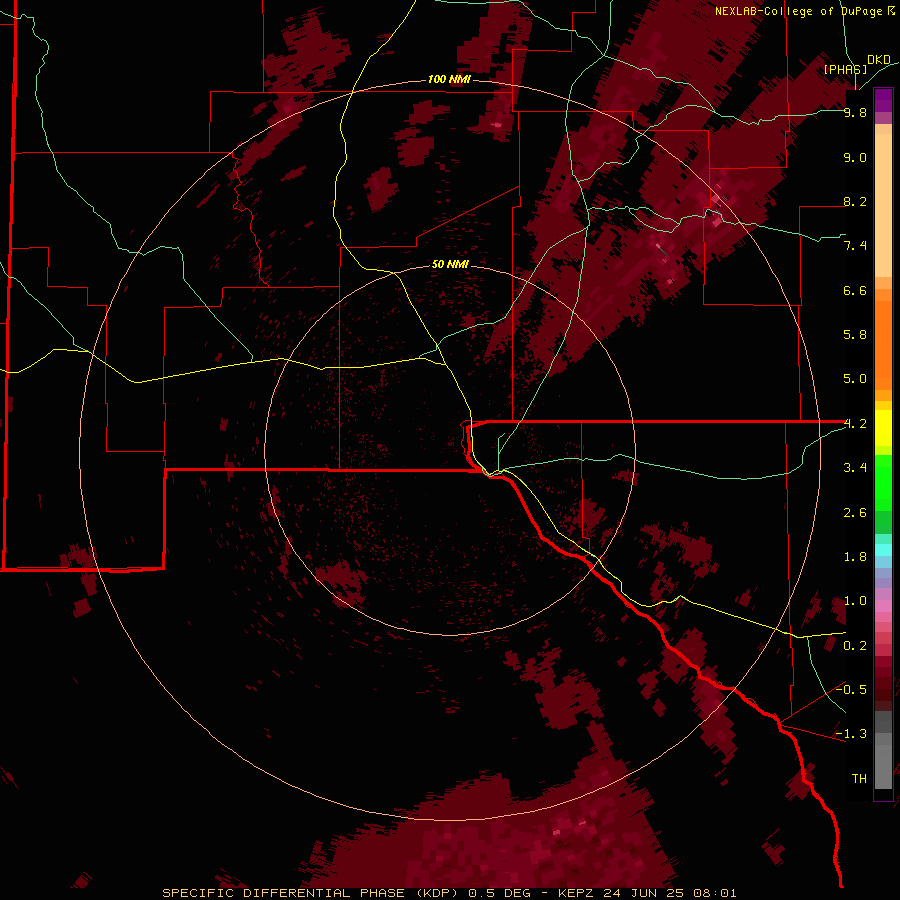Pick the cyan segment of the color bar
900x900 pixels.
[883, 550]
